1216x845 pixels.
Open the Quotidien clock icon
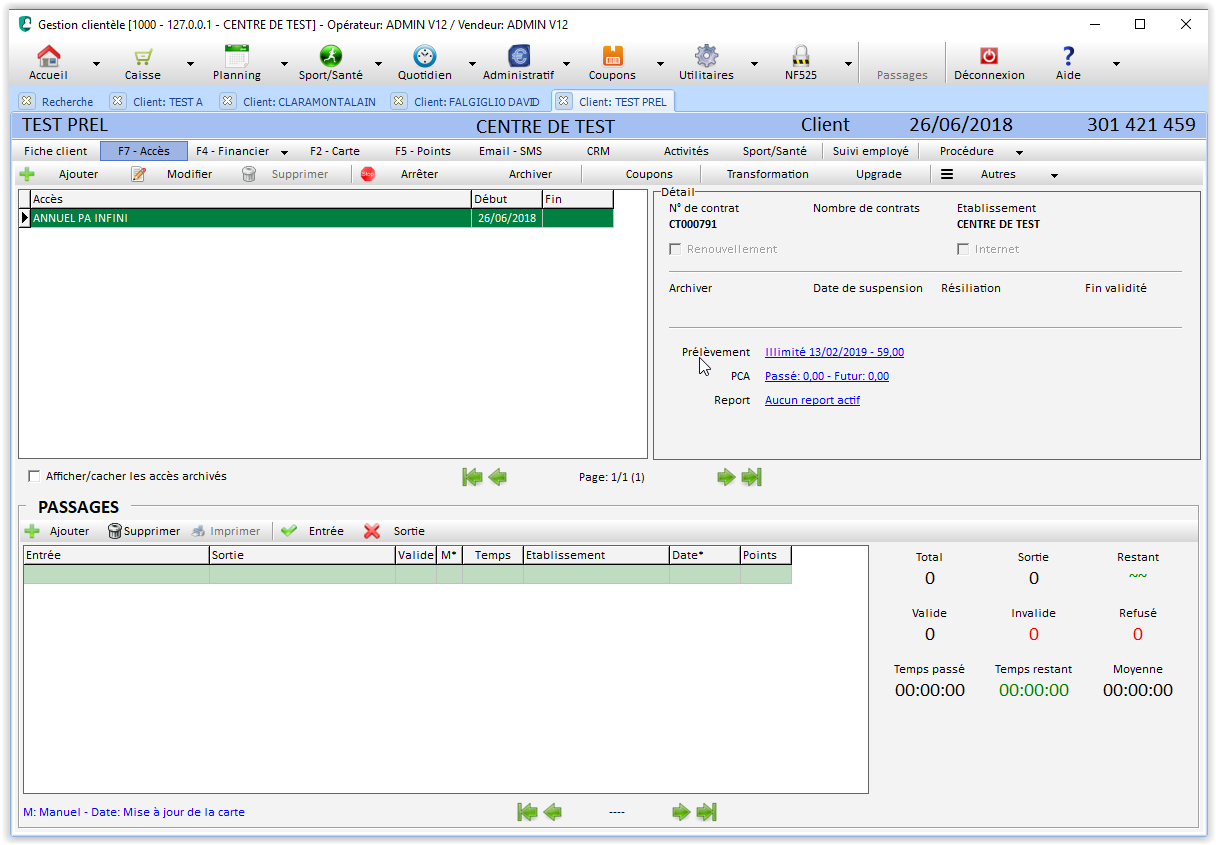pyautogui.click(x=424, y=57)
